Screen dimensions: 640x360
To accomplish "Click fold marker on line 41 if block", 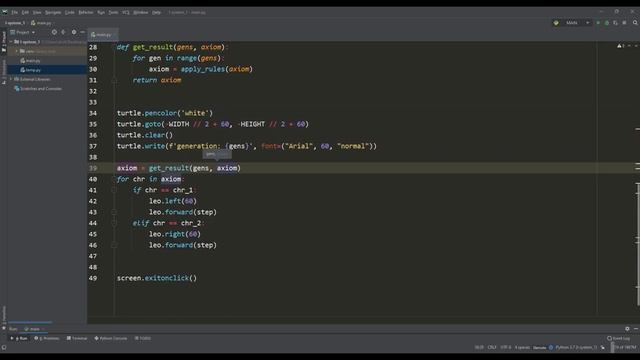I will click(x=114, y=190).
